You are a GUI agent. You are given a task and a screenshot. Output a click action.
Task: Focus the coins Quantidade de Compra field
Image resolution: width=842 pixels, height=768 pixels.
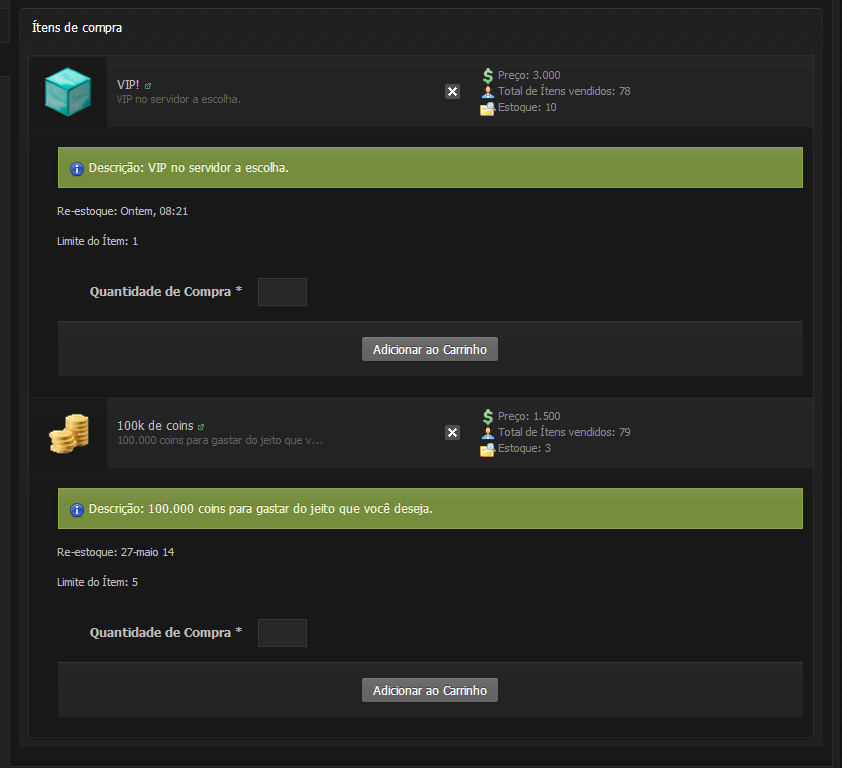[282, 633]
